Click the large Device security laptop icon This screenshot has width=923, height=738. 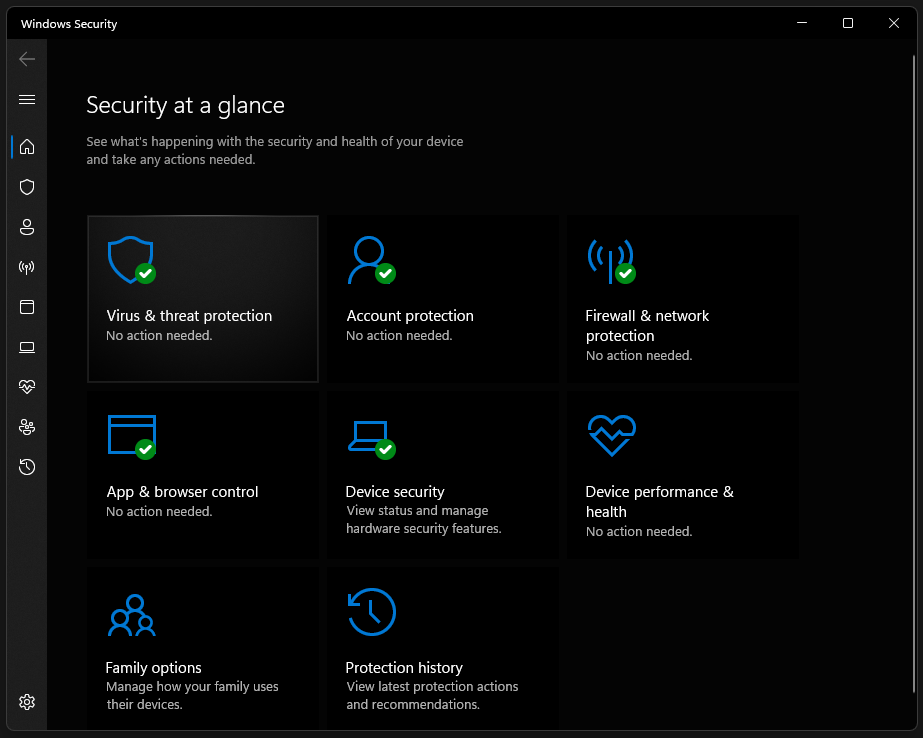371,440
